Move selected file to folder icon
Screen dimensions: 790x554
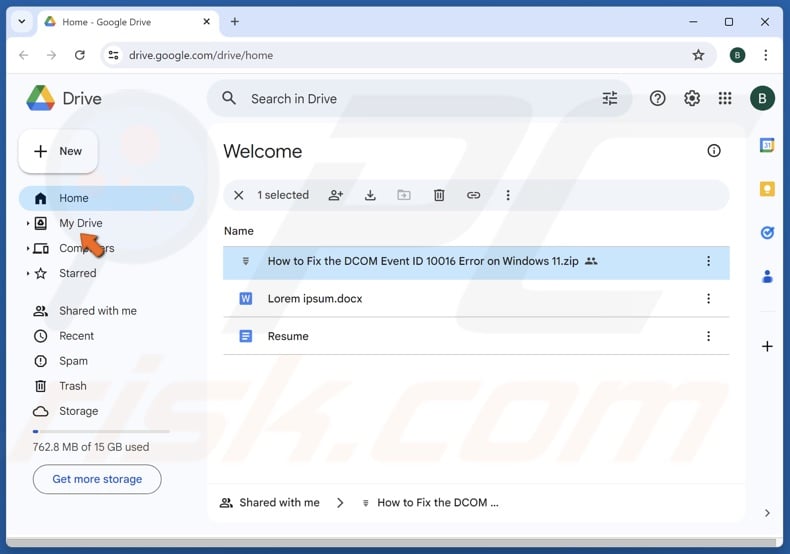(404, 195)
